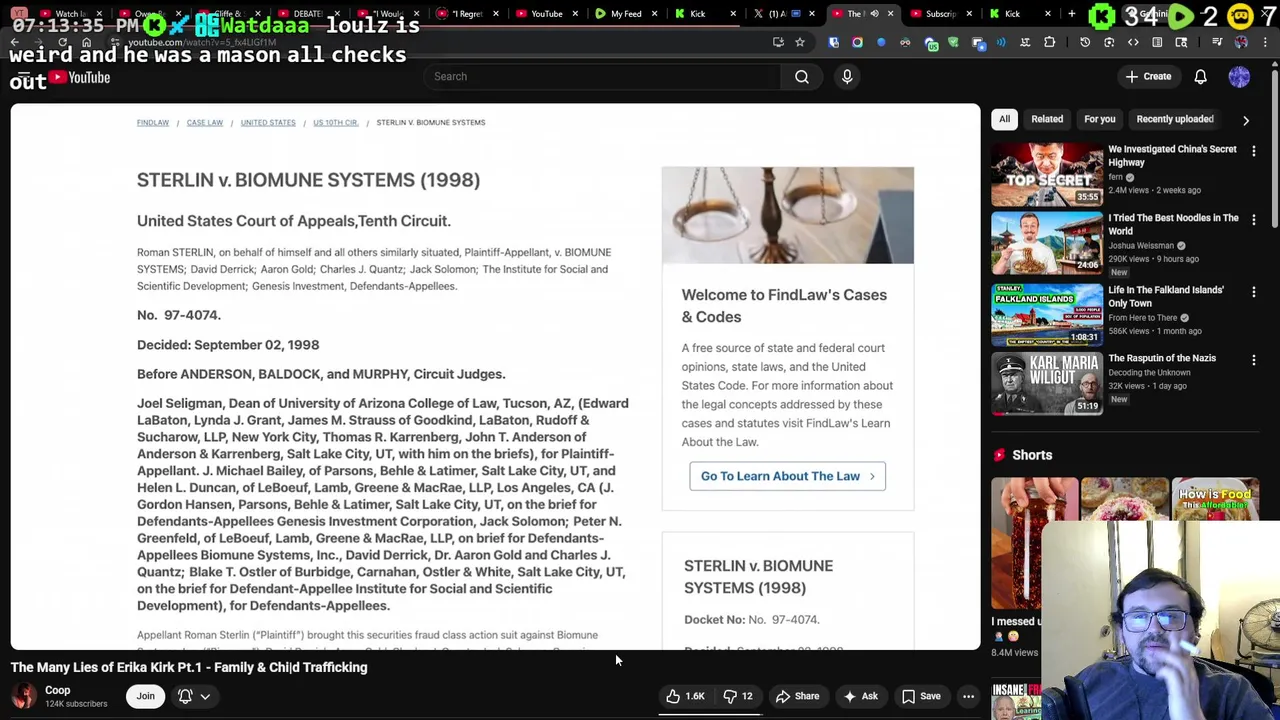Open the TOP SECRET highway video thumbnail
The height and width of the screenshot is (720, 1280).
pyautogui.click(x=1047, y=174)
